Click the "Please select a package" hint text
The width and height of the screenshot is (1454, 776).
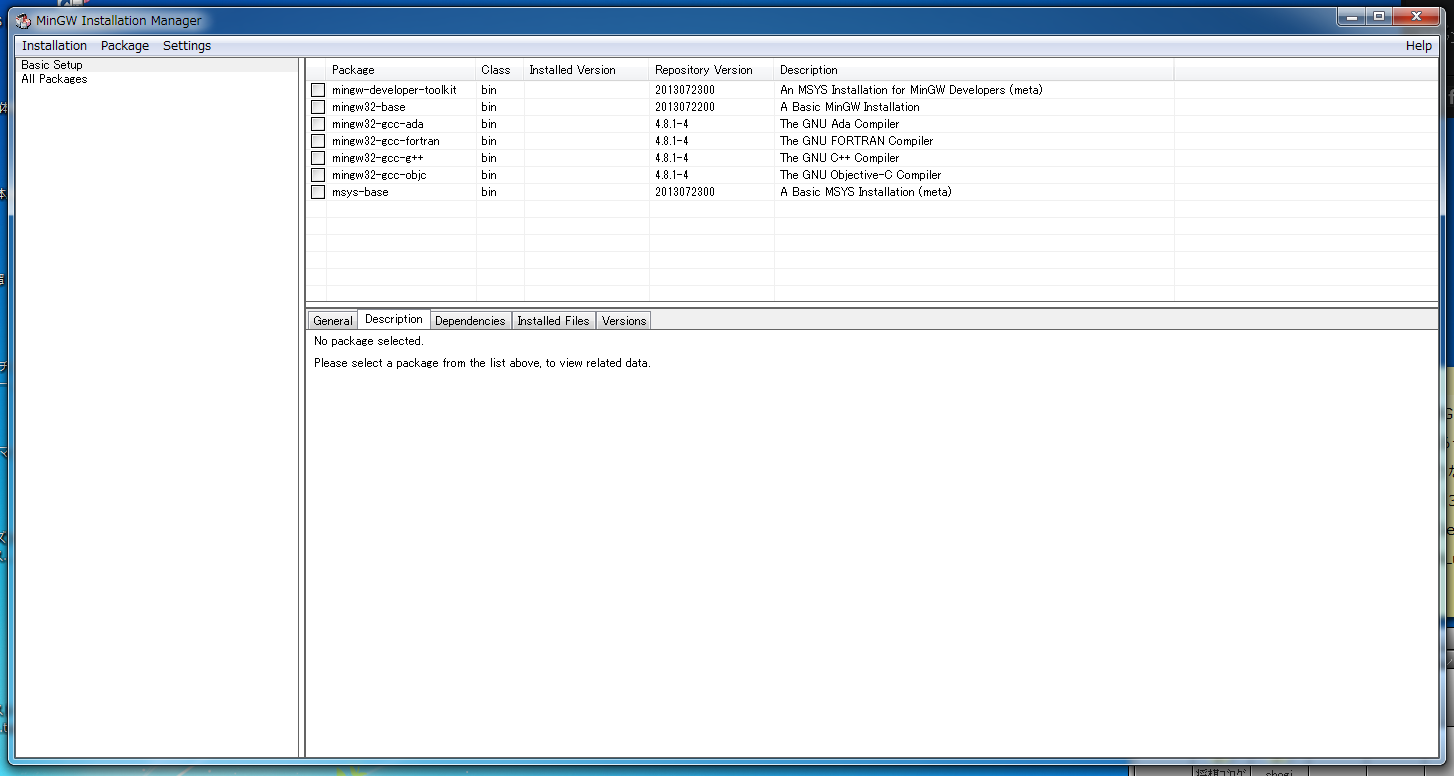(x=482, y=363)
